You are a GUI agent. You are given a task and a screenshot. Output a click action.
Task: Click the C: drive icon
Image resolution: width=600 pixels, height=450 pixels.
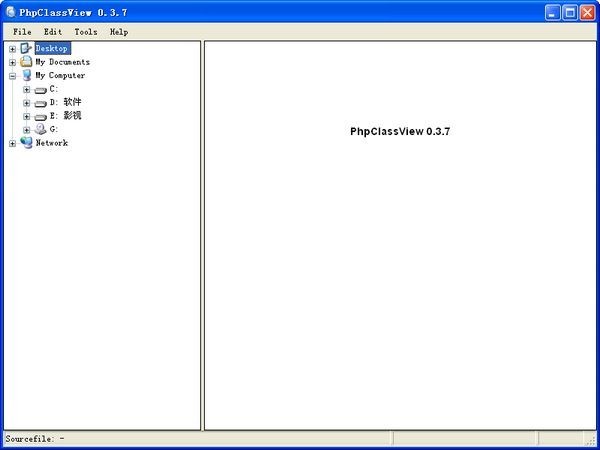tap(40, 90)
